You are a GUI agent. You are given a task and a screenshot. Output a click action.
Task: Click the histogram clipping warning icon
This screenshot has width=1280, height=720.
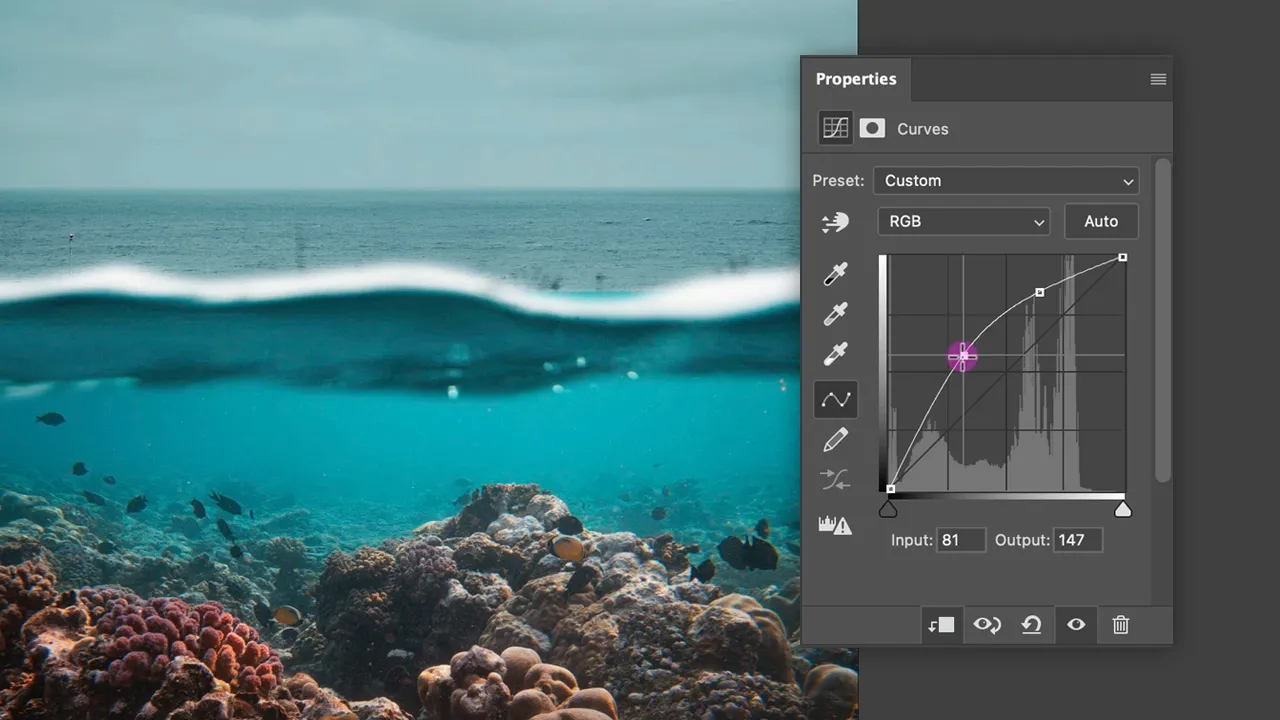(835, 524)
